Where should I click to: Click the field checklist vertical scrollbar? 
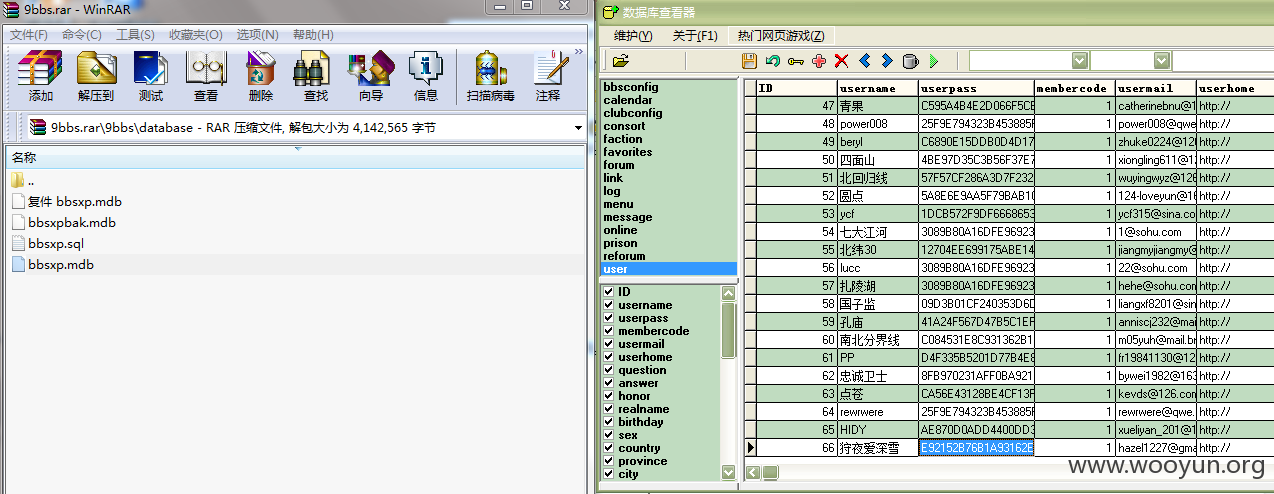click(728, 383)
